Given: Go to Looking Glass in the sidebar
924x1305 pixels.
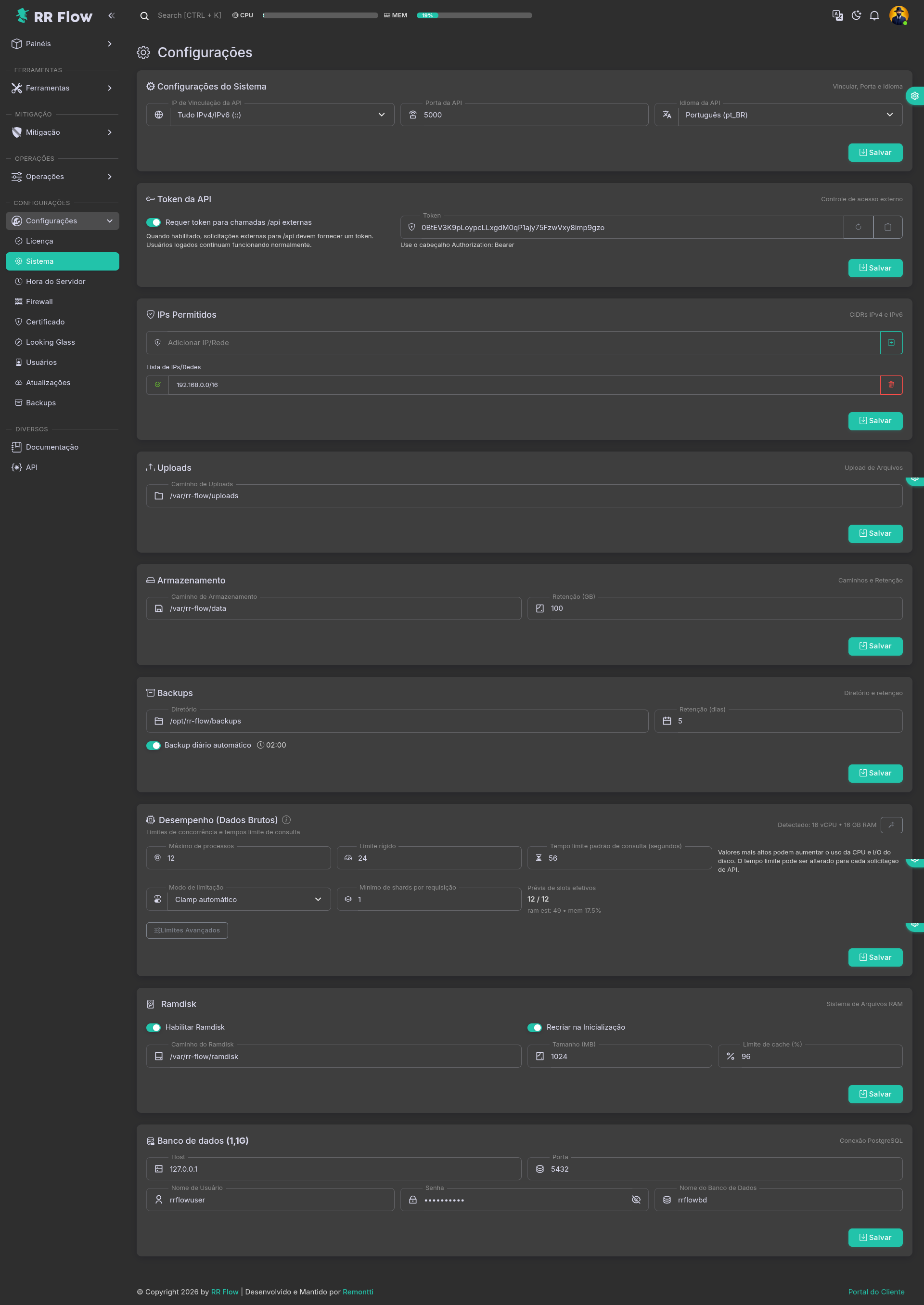Looking at the screenshot, I should [x=50, y=342].
